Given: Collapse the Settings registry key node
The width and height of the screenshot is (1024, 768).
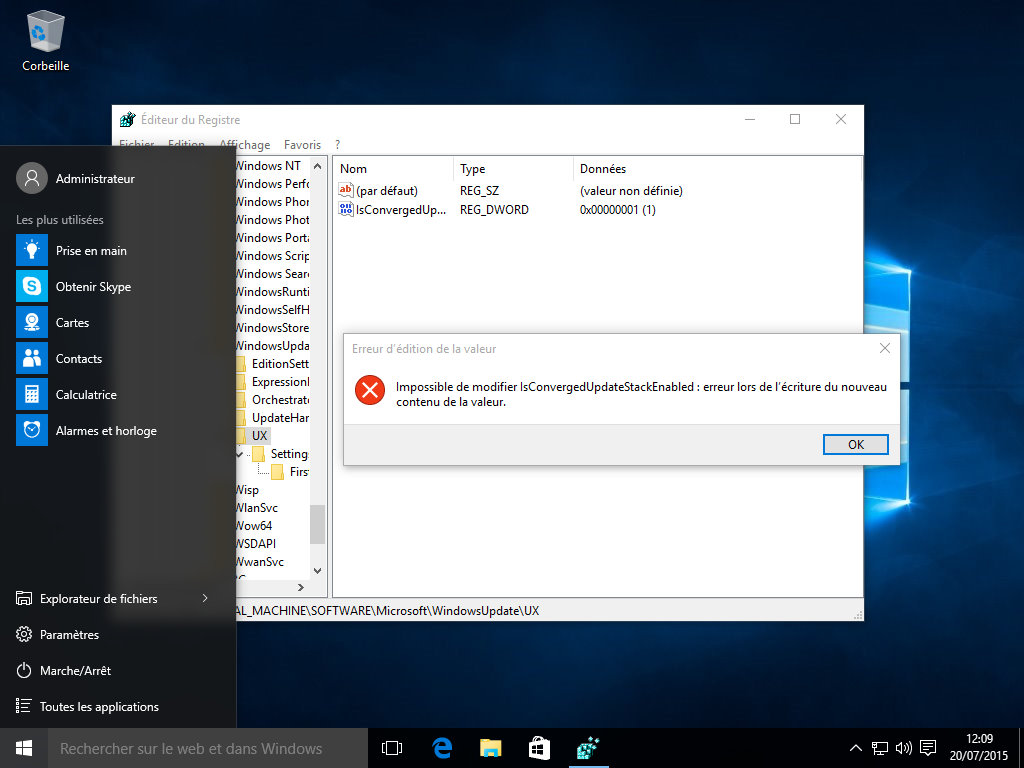Looking at the screenshot, I should click(239, 454).
